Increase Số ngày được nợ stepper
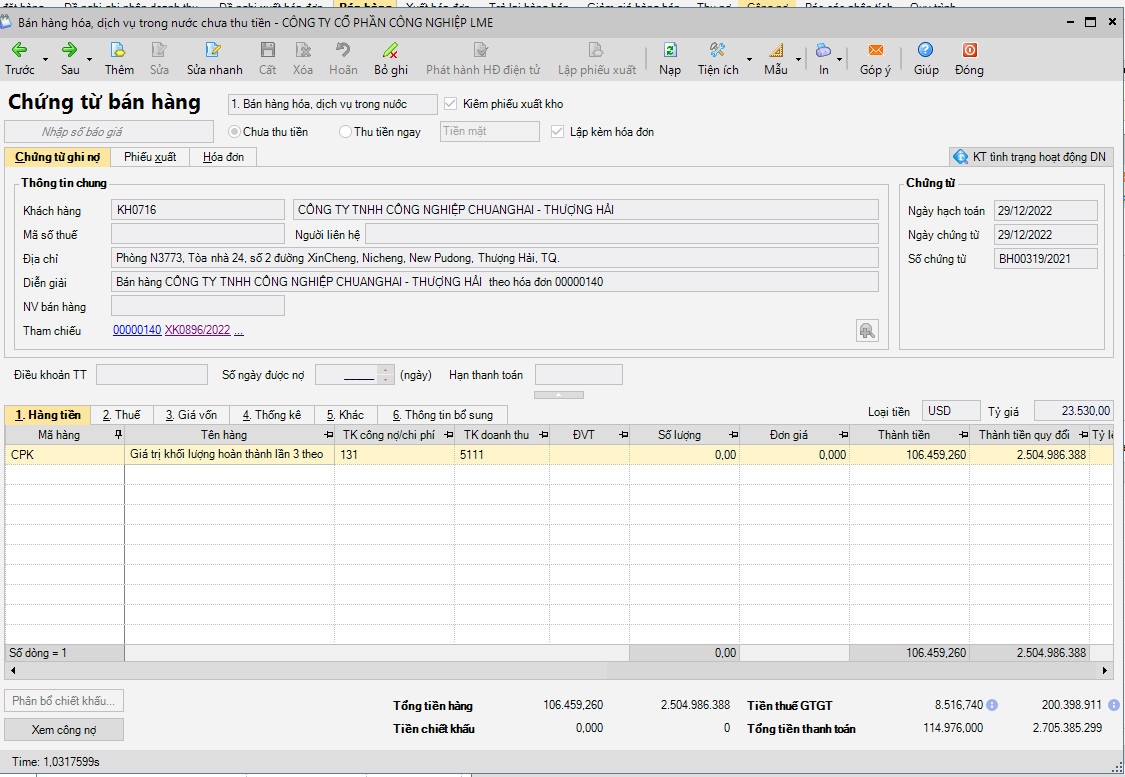 pyautogui.click(x=386, y=370)
